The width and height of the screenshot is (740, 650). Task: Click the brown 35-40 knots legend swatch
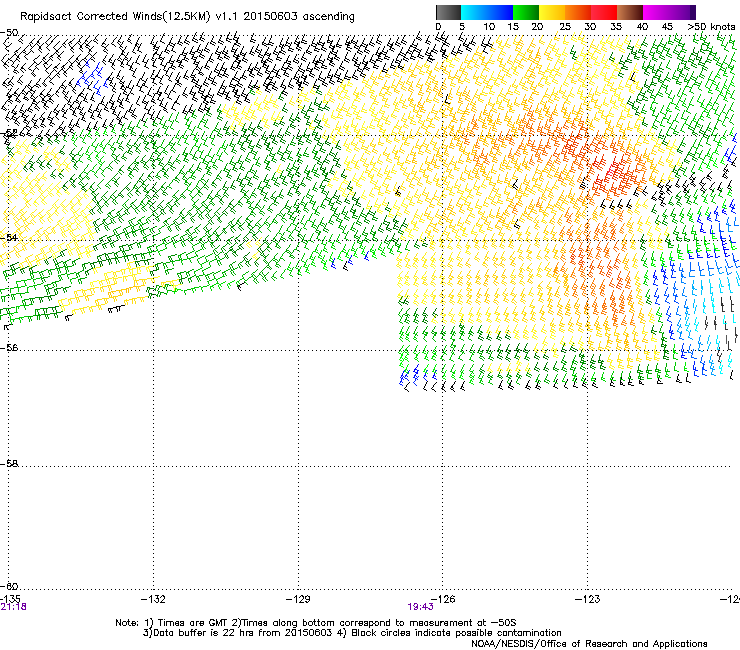[x=630, y=12]
